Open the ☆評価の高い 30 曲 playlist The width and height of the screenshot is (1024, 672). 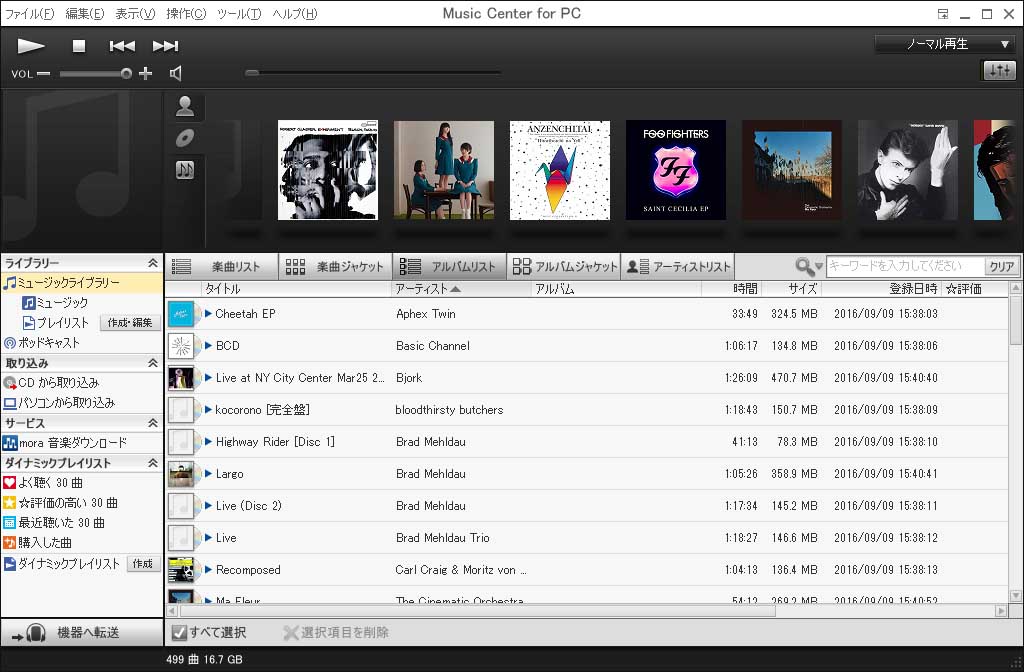pos(61,503)
